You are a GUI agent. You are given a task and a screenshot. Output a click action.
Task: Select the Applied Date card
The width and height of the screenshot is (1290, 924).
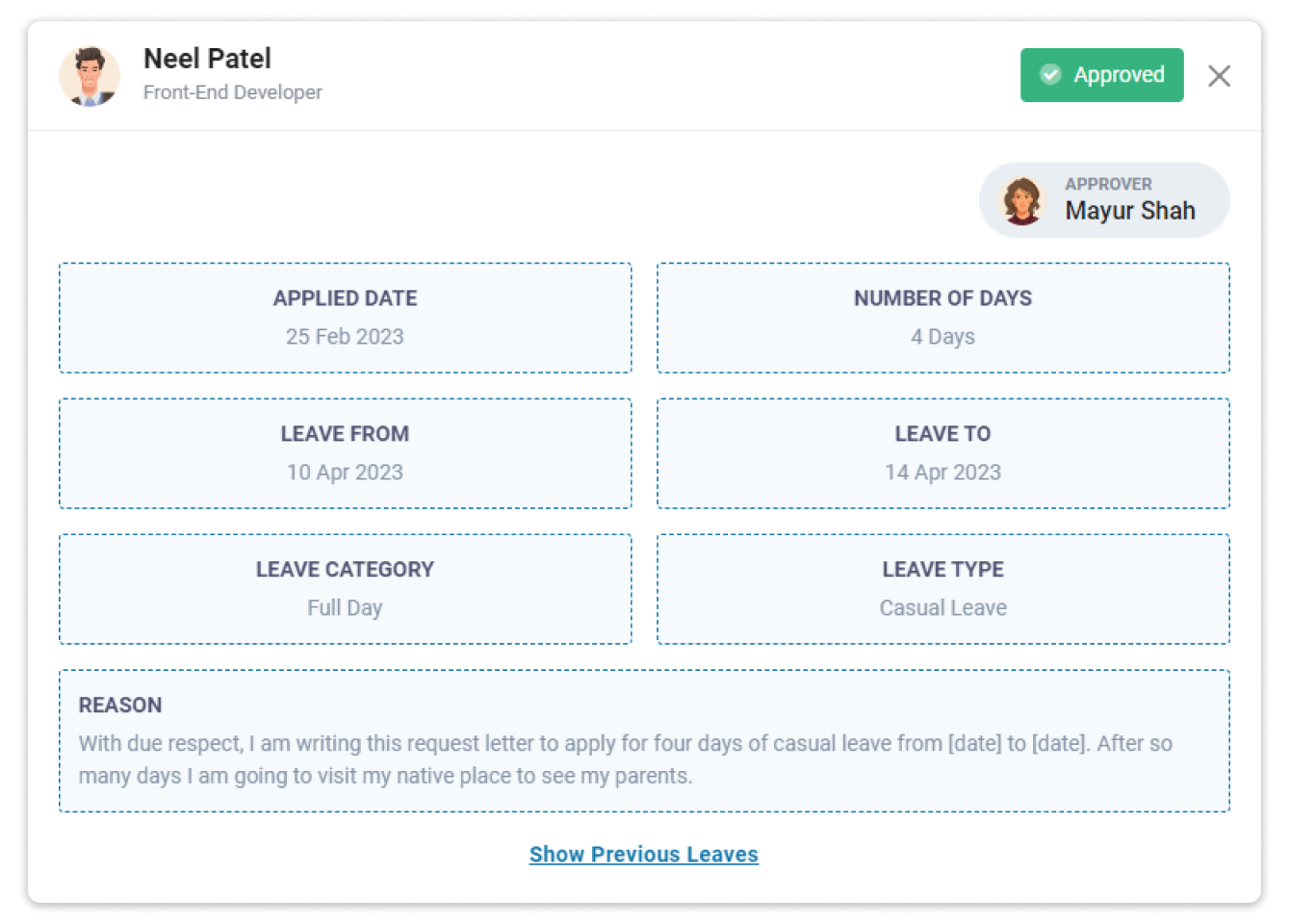(346, 318)
